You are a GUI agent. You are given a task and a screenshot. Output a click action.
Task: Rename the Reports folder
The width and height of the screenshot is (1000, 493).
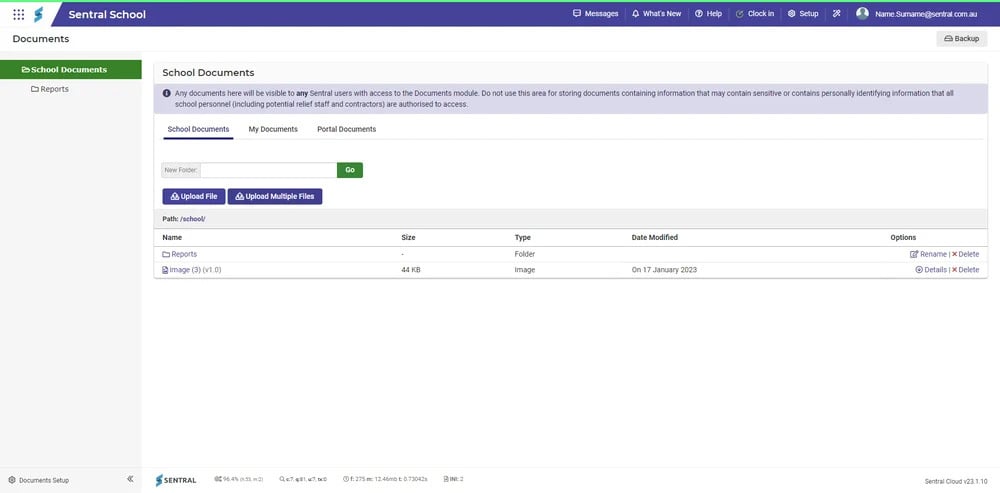coord(928,254)
